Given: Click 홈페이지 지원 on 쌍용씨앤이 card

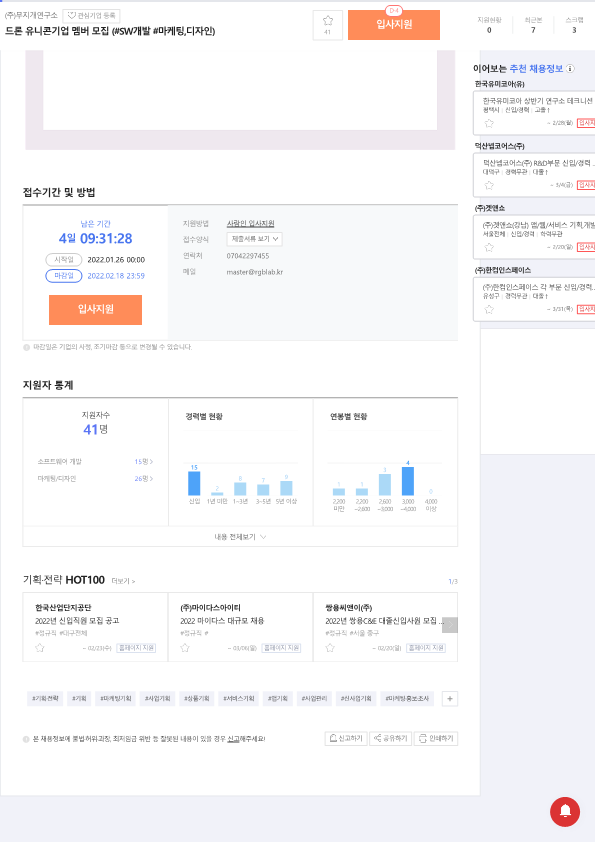Looking at the screenshot, I should [x=426, y=648].
